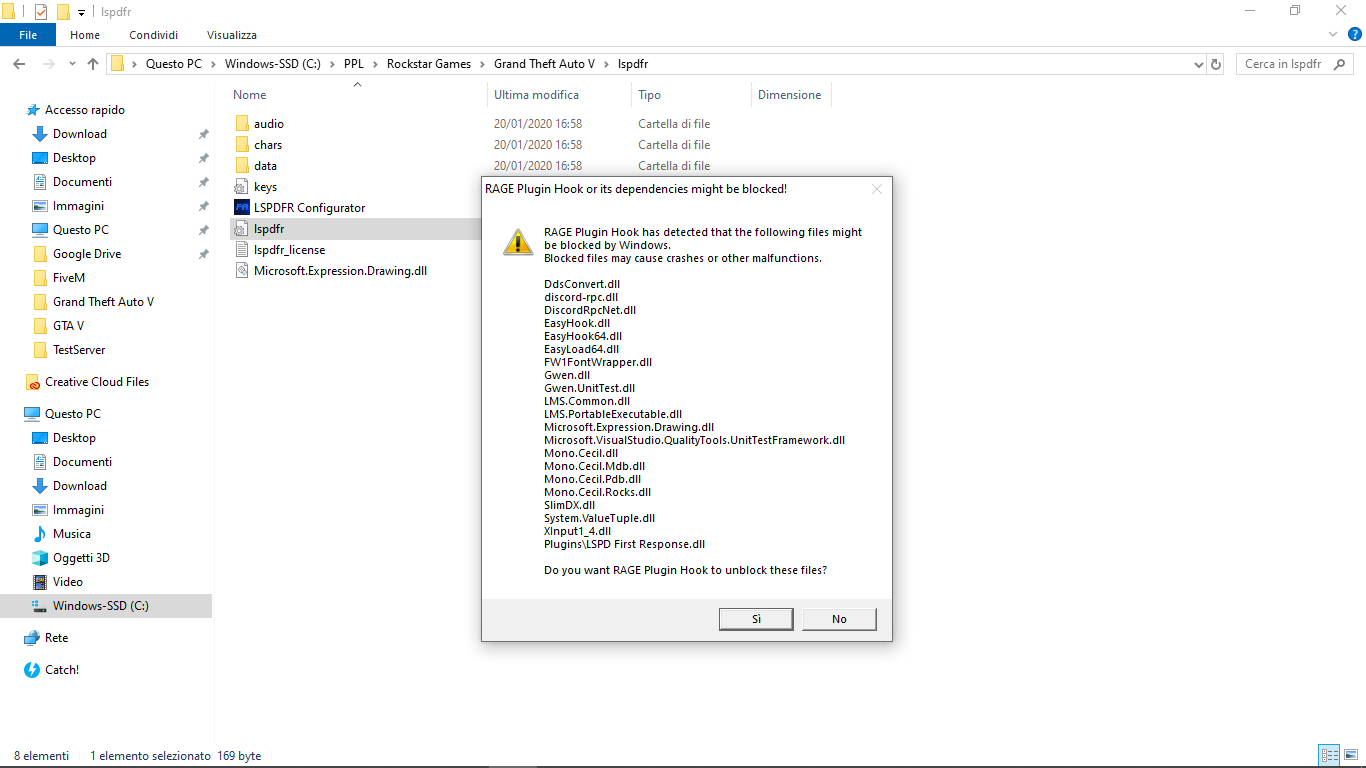This screenshot has width=1366, height=768.
Task: Select the LSPDFR Configurator application
Action: pyautogui.click(x=309, y=208)
